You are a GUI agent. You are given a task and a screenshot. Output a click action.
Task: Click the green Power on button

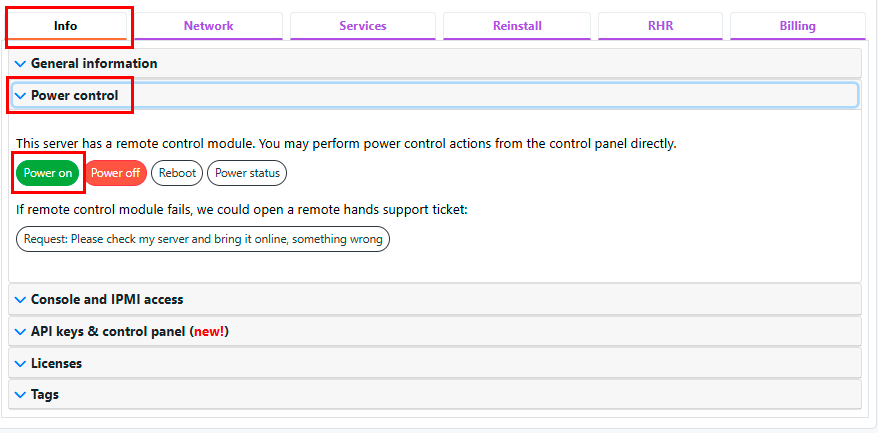[48, 173]
